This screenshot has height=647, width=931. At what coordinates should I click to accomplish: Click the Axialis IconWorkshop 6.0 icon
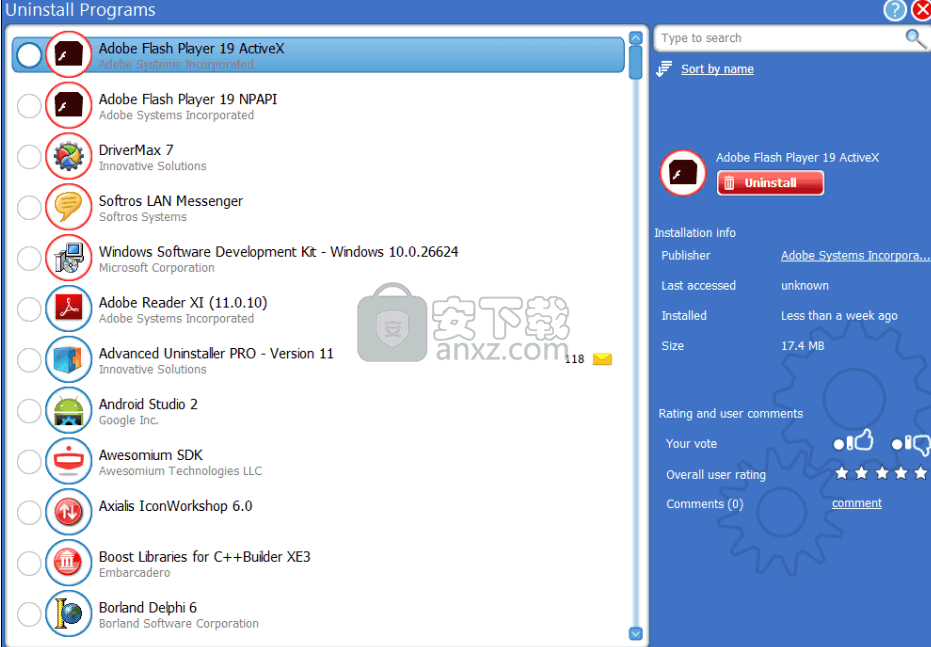68,512
